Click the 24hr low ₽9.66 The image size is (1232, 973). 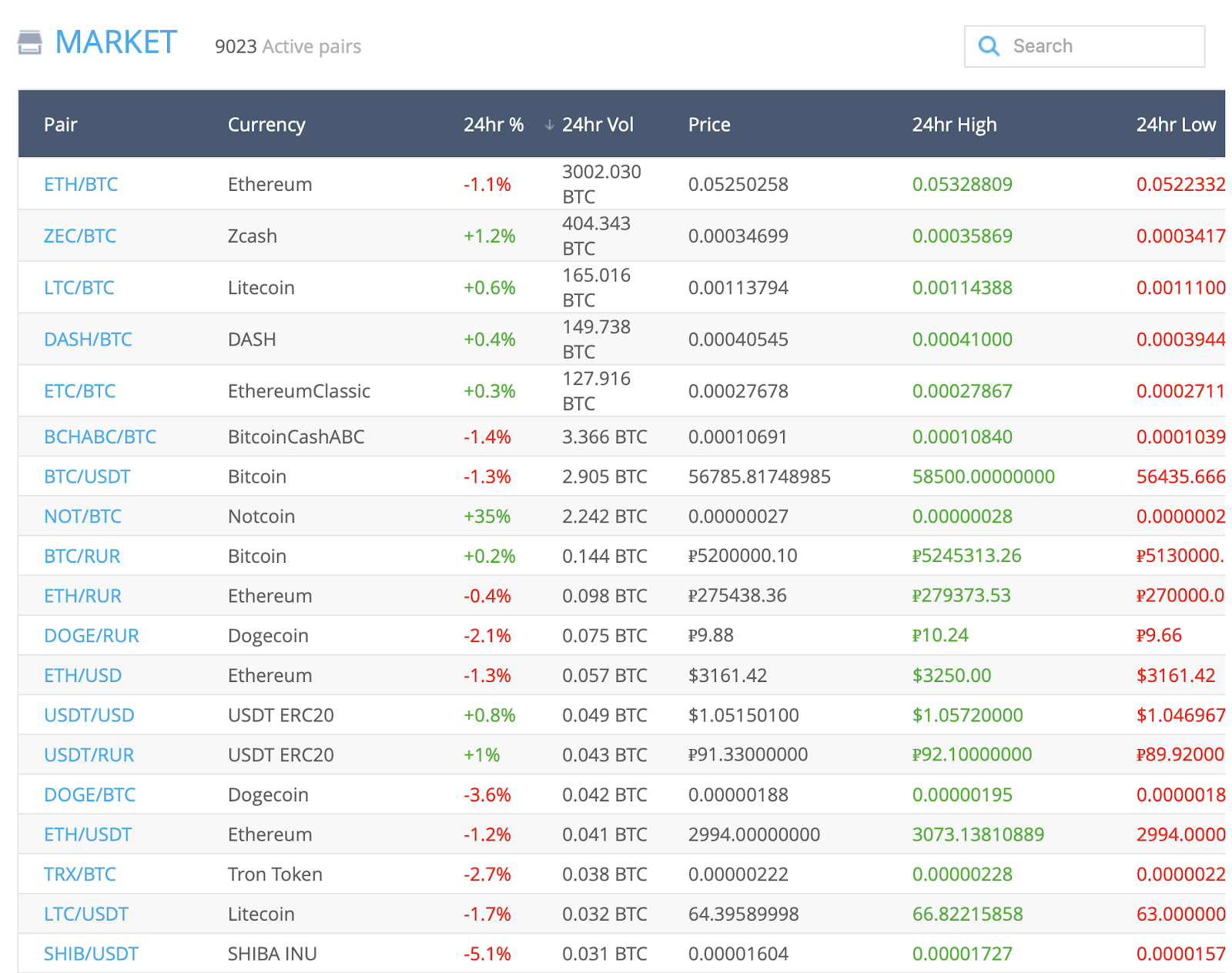tap(1159, 635)
